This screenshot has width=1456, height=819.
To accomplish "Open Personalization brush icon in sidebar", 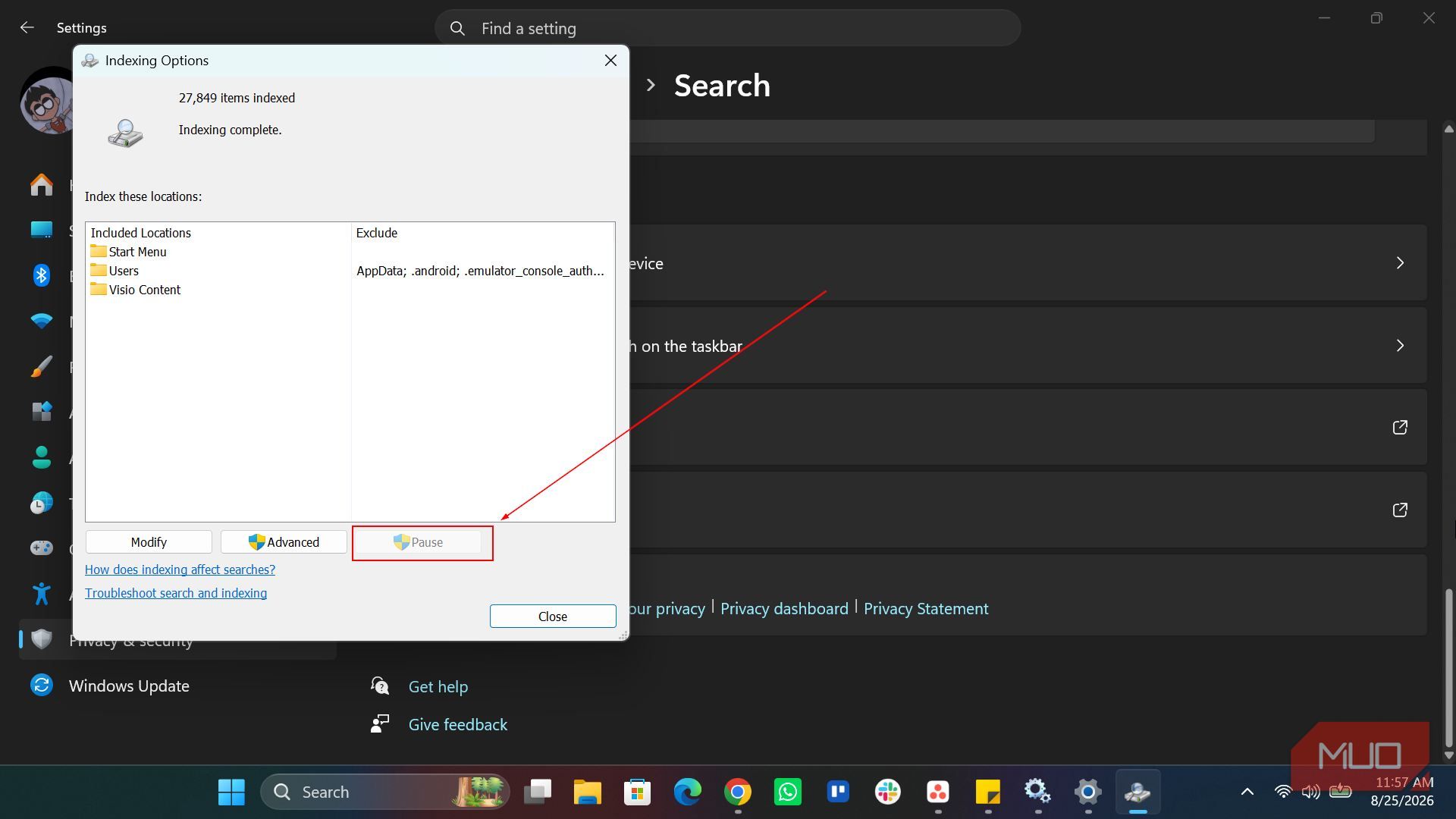I will click(x=42, y=366).
